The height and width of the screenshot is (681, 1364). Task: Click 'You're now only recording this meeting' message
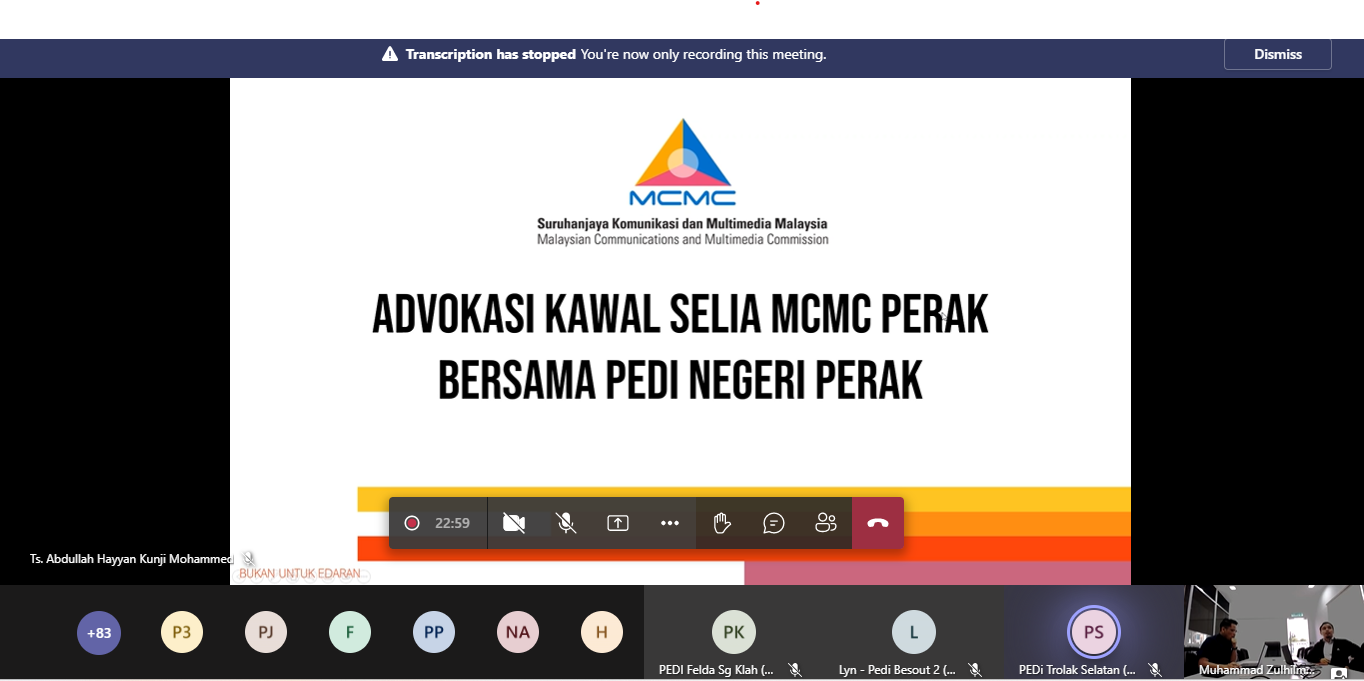tap(704, 55)
